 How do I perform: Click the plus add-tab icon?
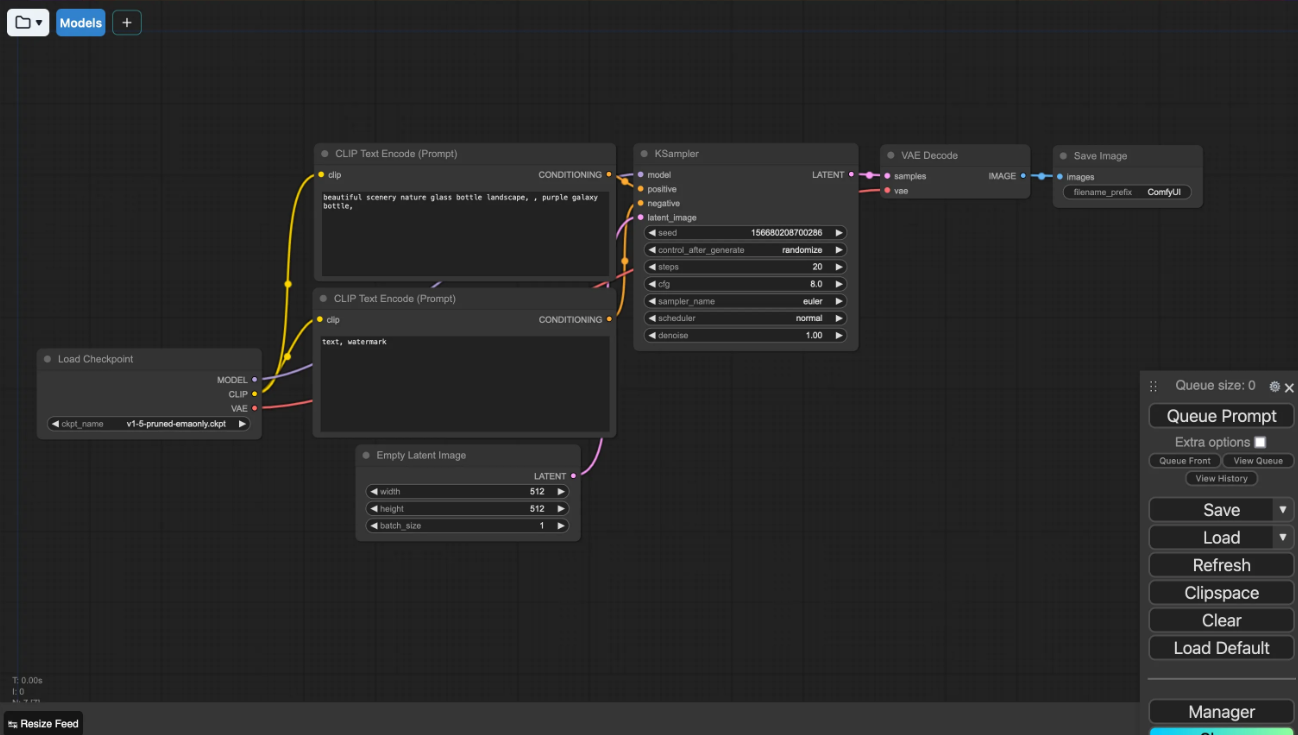coord(126,22)
